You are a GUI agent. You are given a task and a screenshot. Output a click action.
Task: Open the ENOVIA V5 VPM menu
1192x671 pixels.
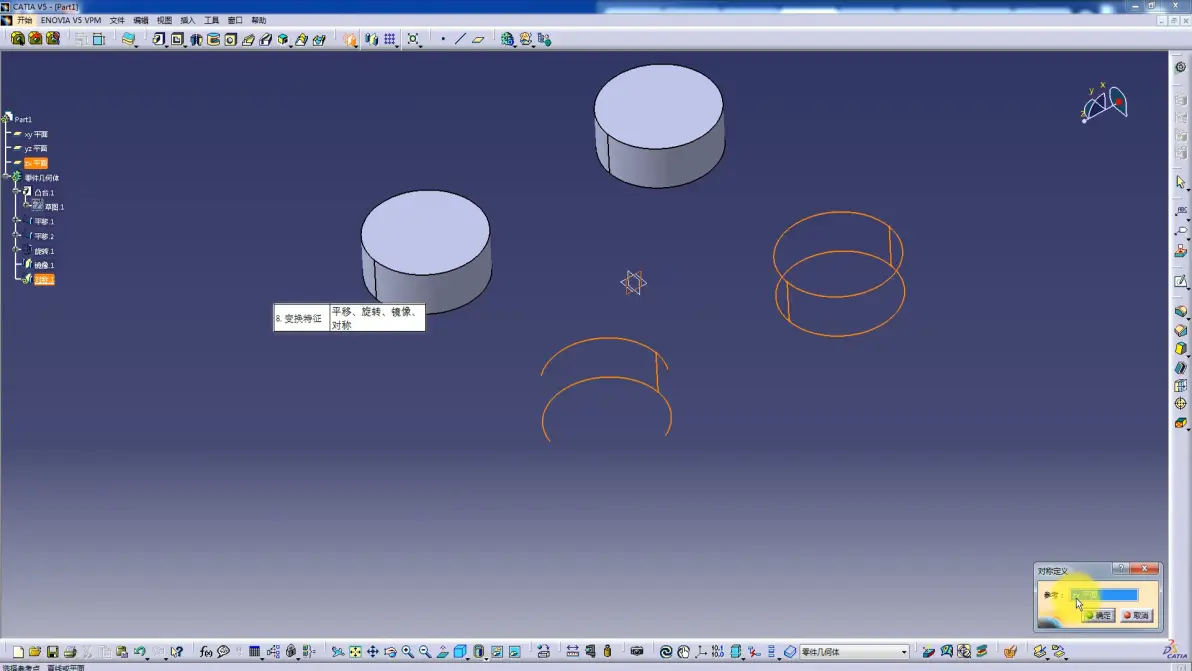71,21
